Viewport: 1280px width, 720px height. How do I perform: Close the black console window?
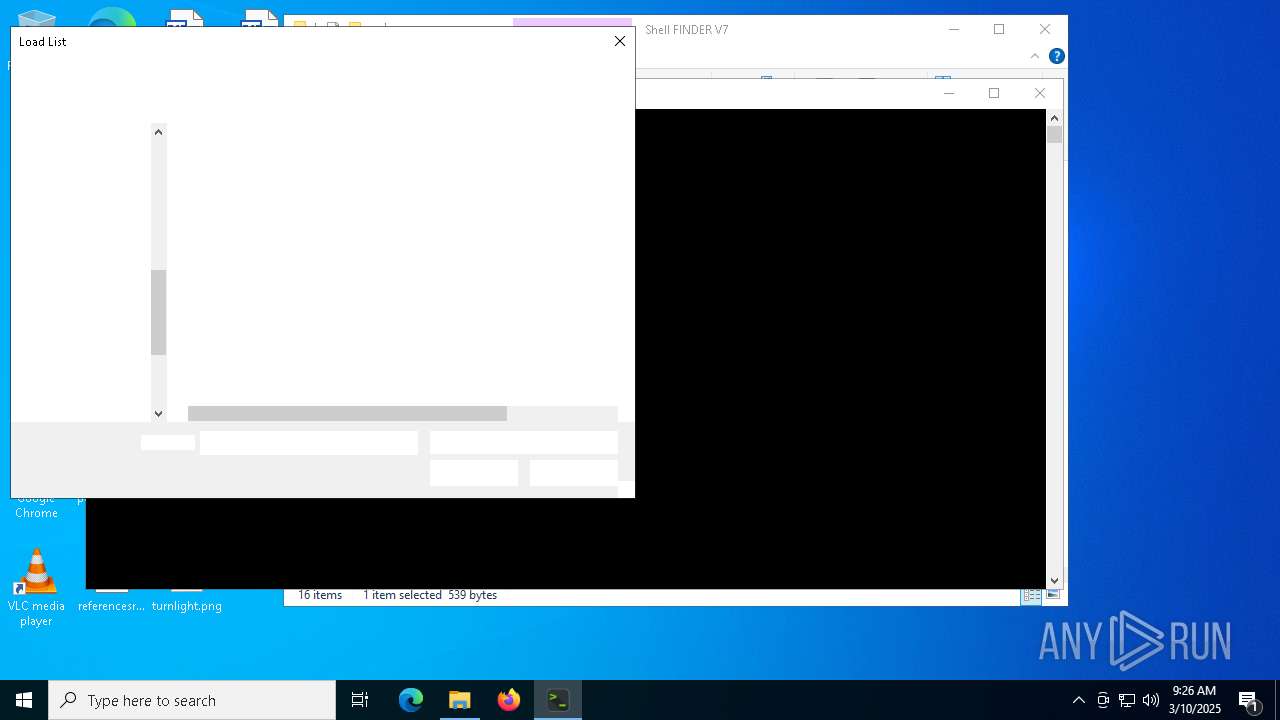point(1040,93)
